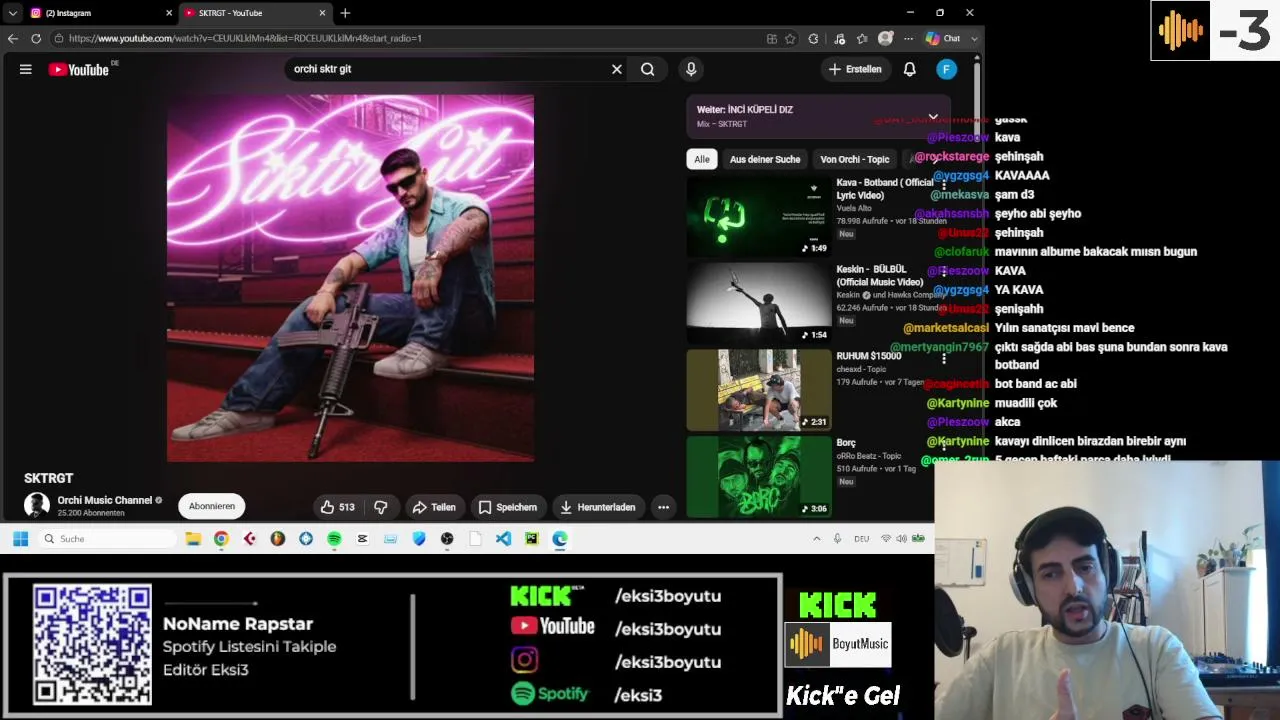Open Spotify from the taskbar
This screenshot has width=1280, height=720.
click(x=334, y=538)
